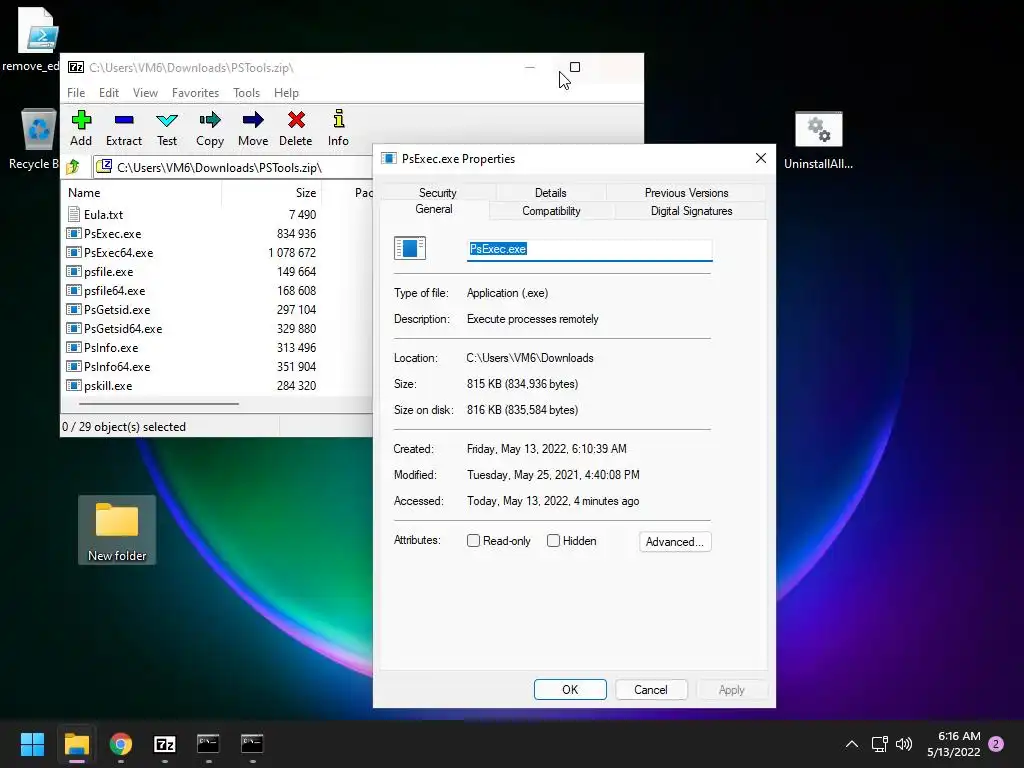Image resolution: width=1024 pixels, height=768 pixels.
Task: Select psfile64.exe in the file list
Action: (114, 291)
